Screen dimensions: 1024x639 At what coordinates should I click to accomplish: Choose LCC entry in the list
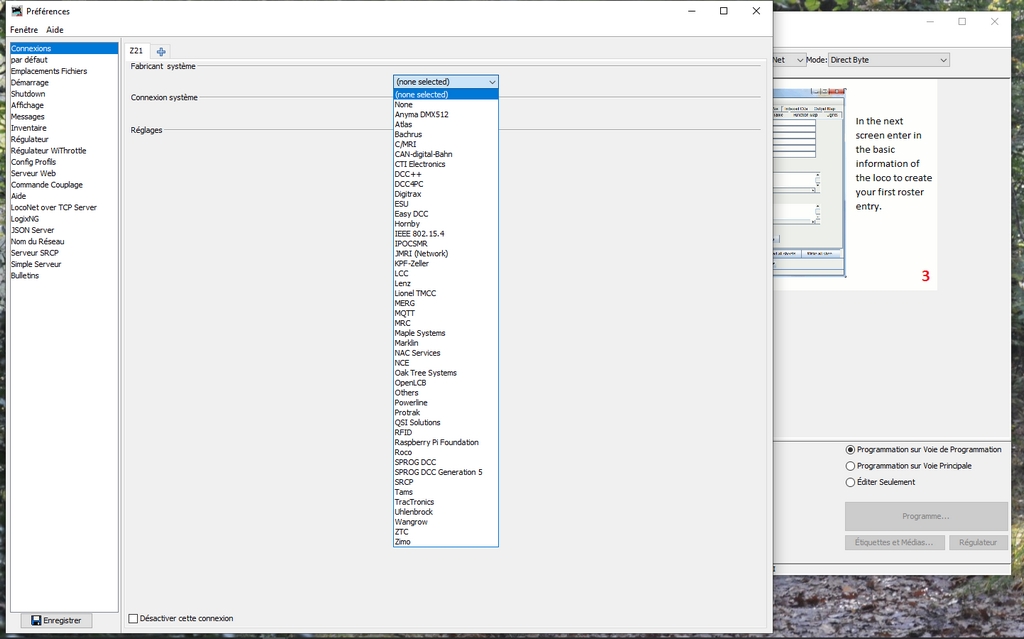(x=445, y=273)
